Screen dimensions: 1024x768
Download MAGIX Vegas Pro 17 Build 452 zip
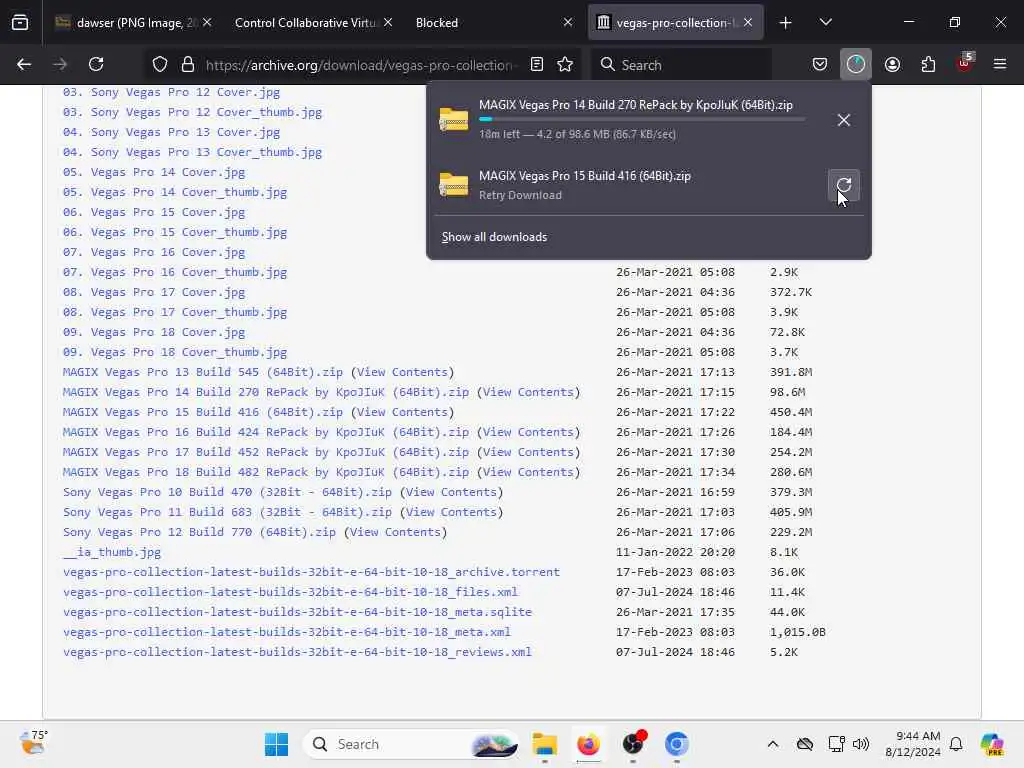(266, 452)
